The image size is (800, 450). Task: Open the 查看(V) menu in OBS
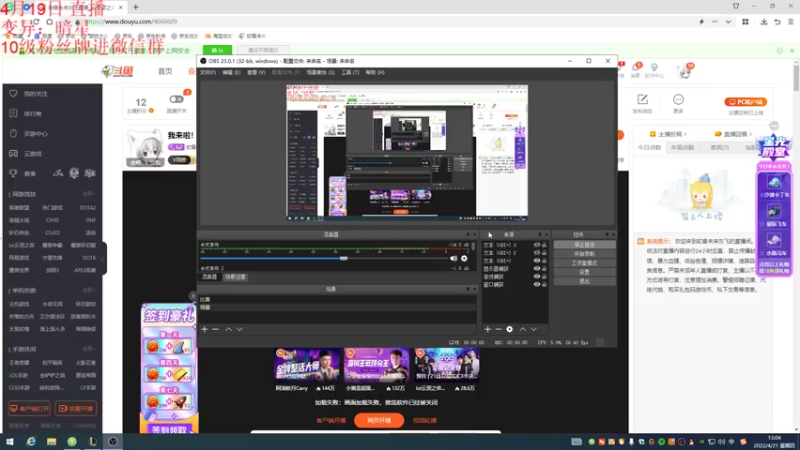pos(256,72)
